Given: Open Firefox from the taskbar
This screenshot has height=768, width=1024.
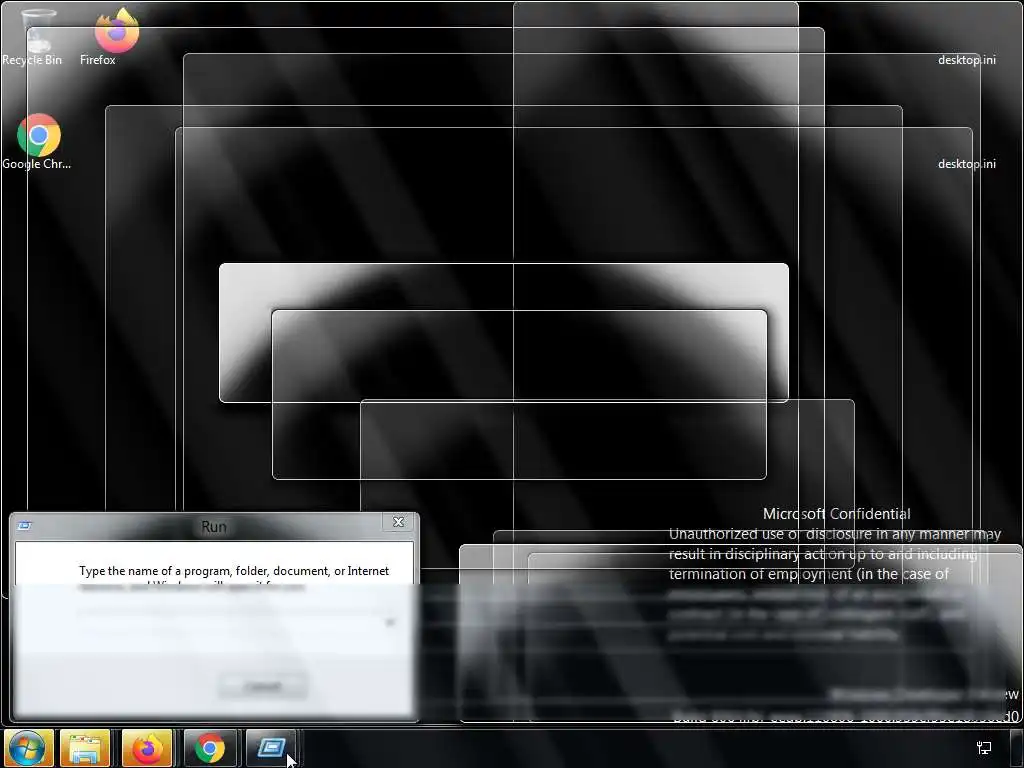Looking at the screenshot, I should [x=147, y=748].
